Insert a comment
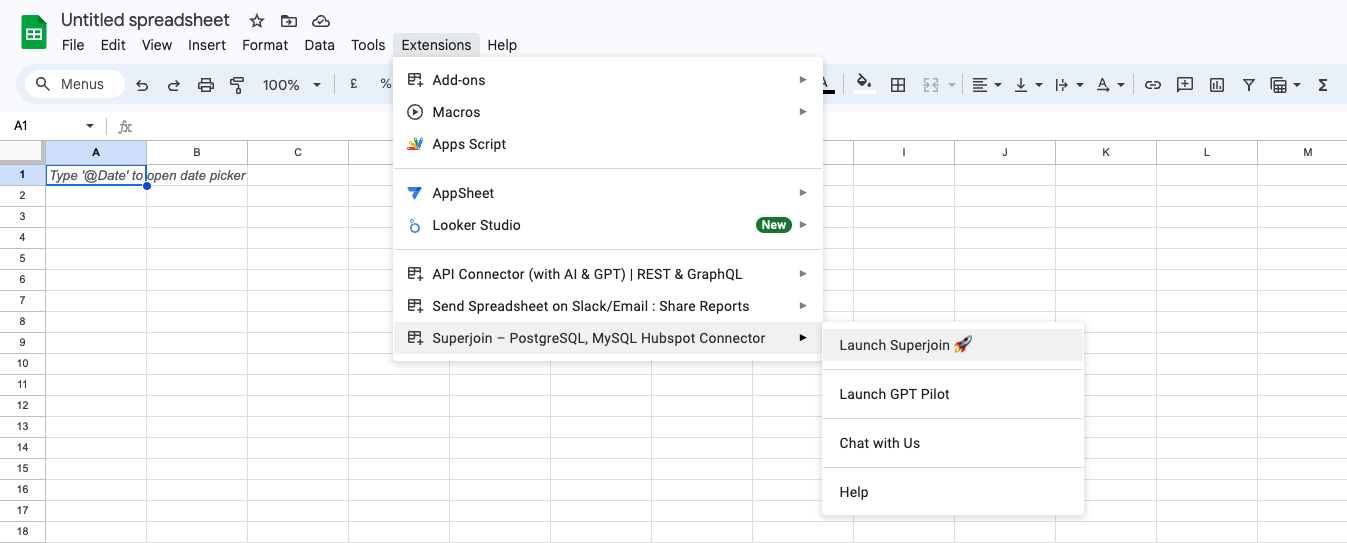1347x543 pixels. click(x=1185, y=85)
